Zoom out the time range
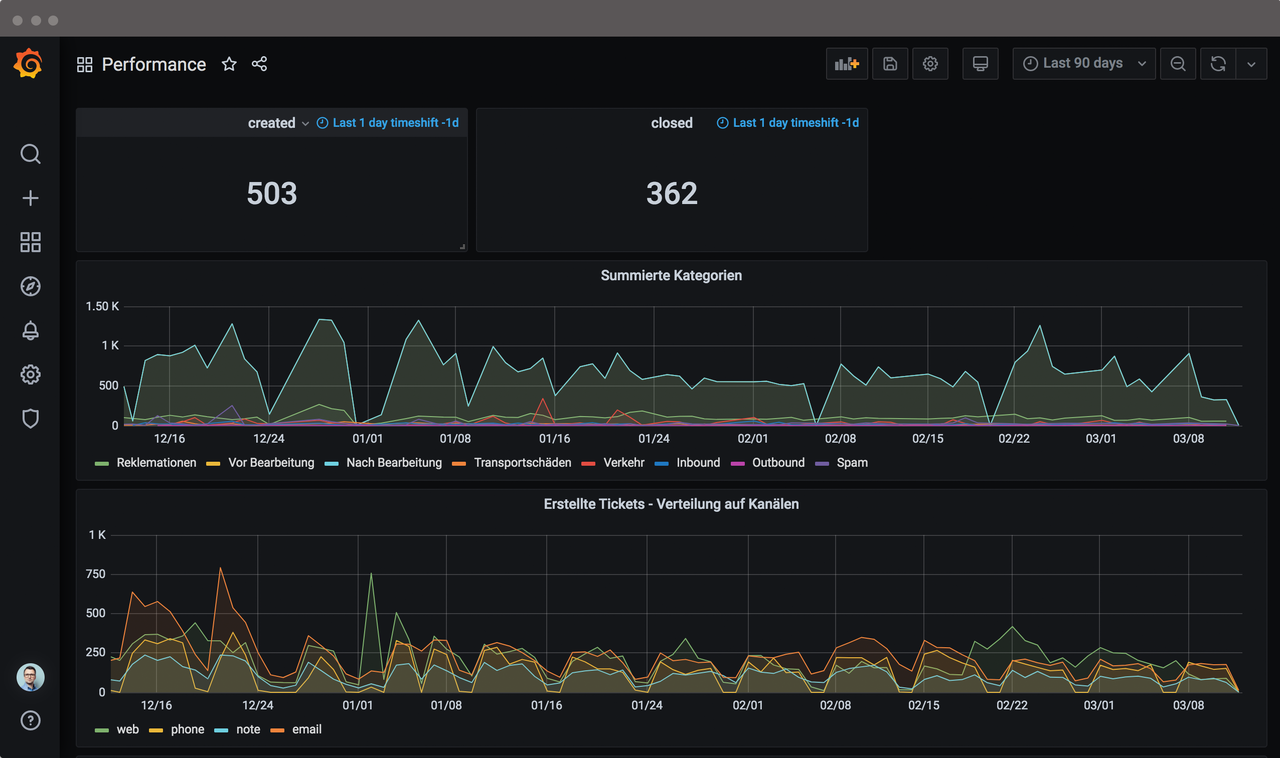 coord(1178,63)
